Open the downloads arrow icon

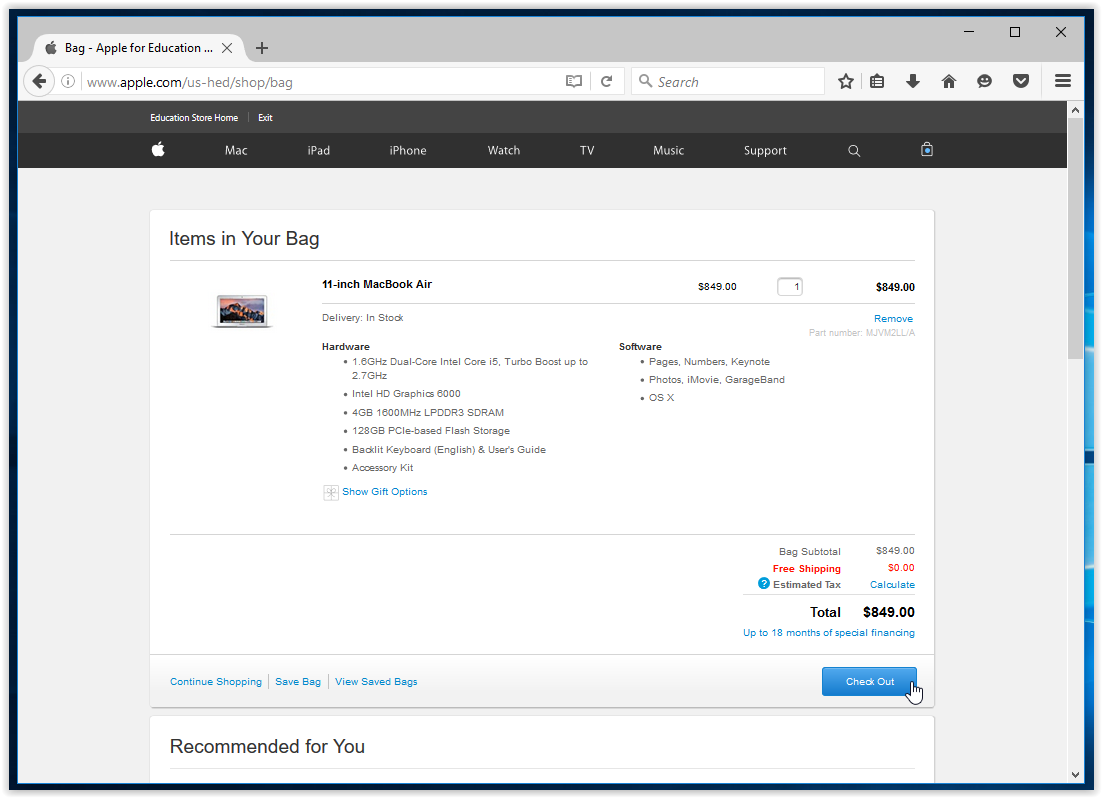point(913,82)
